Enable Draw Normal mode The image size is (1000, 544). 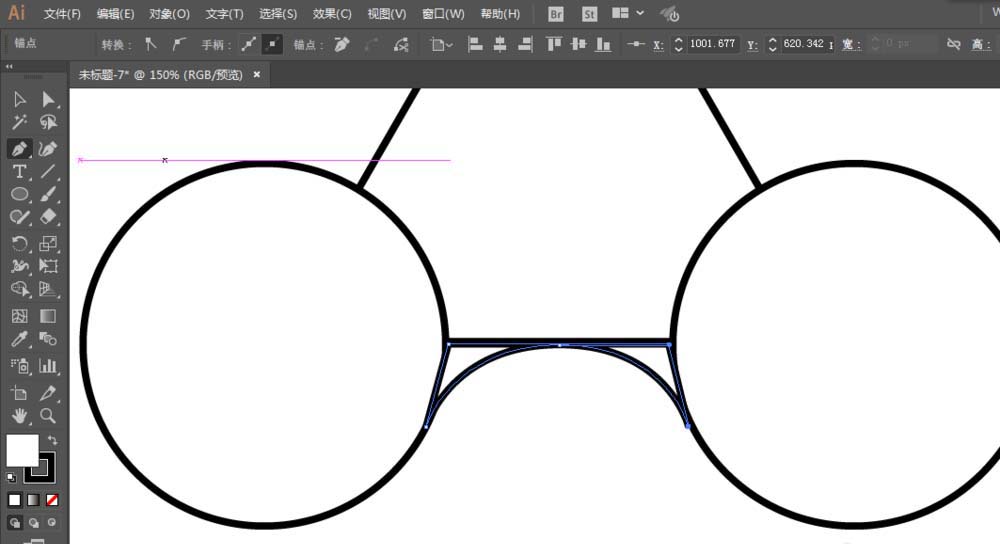15,522
